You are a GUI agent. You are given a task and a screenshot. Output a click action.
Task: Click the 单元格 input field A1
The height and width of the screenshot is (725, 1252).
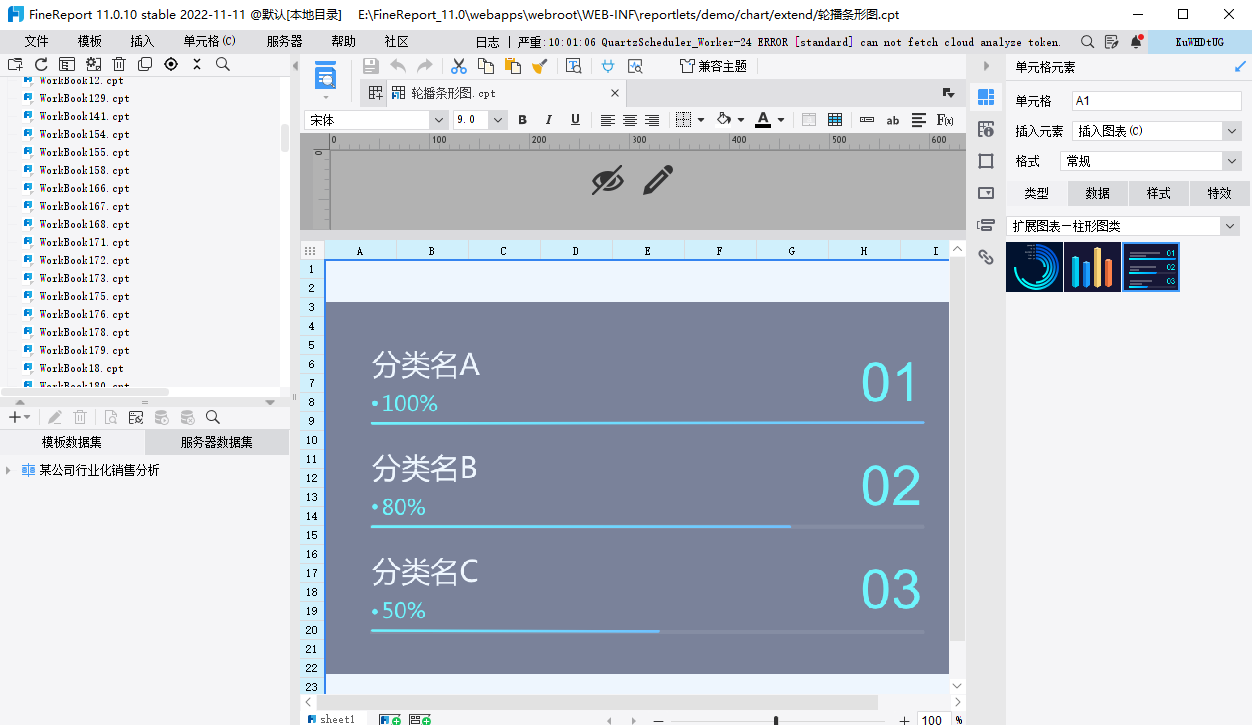click(x=1157, y=101)
